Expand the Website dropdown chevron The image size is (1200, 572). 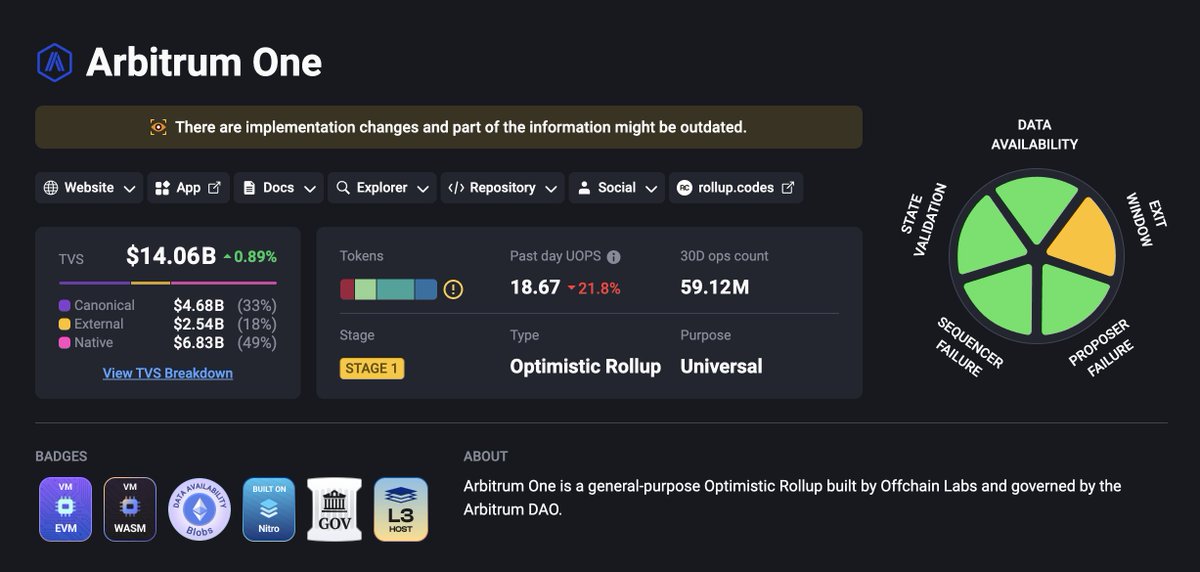[x=130, y=189]
